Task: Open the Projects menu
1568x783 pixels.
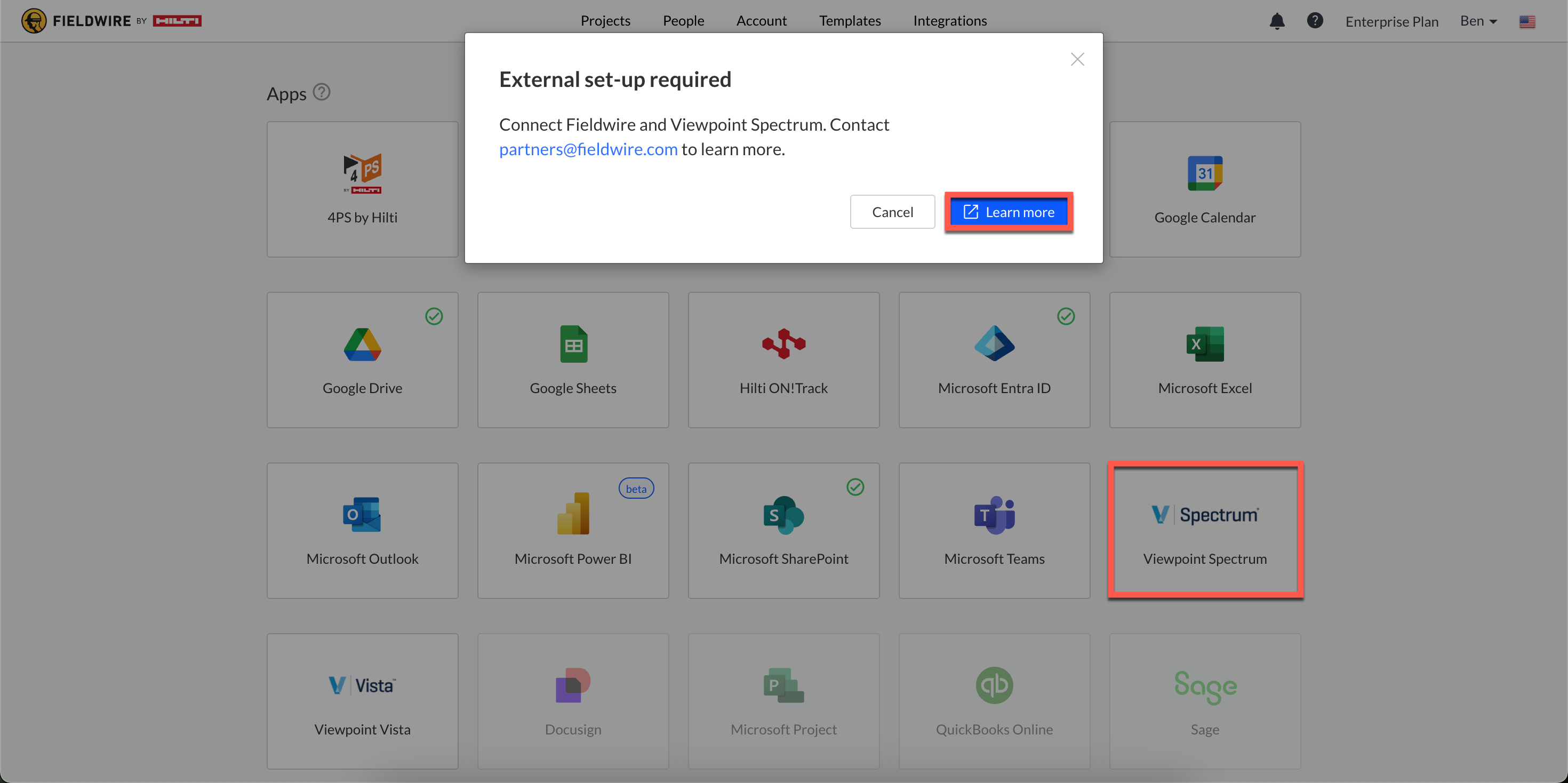Action: [x=605, y=21]
